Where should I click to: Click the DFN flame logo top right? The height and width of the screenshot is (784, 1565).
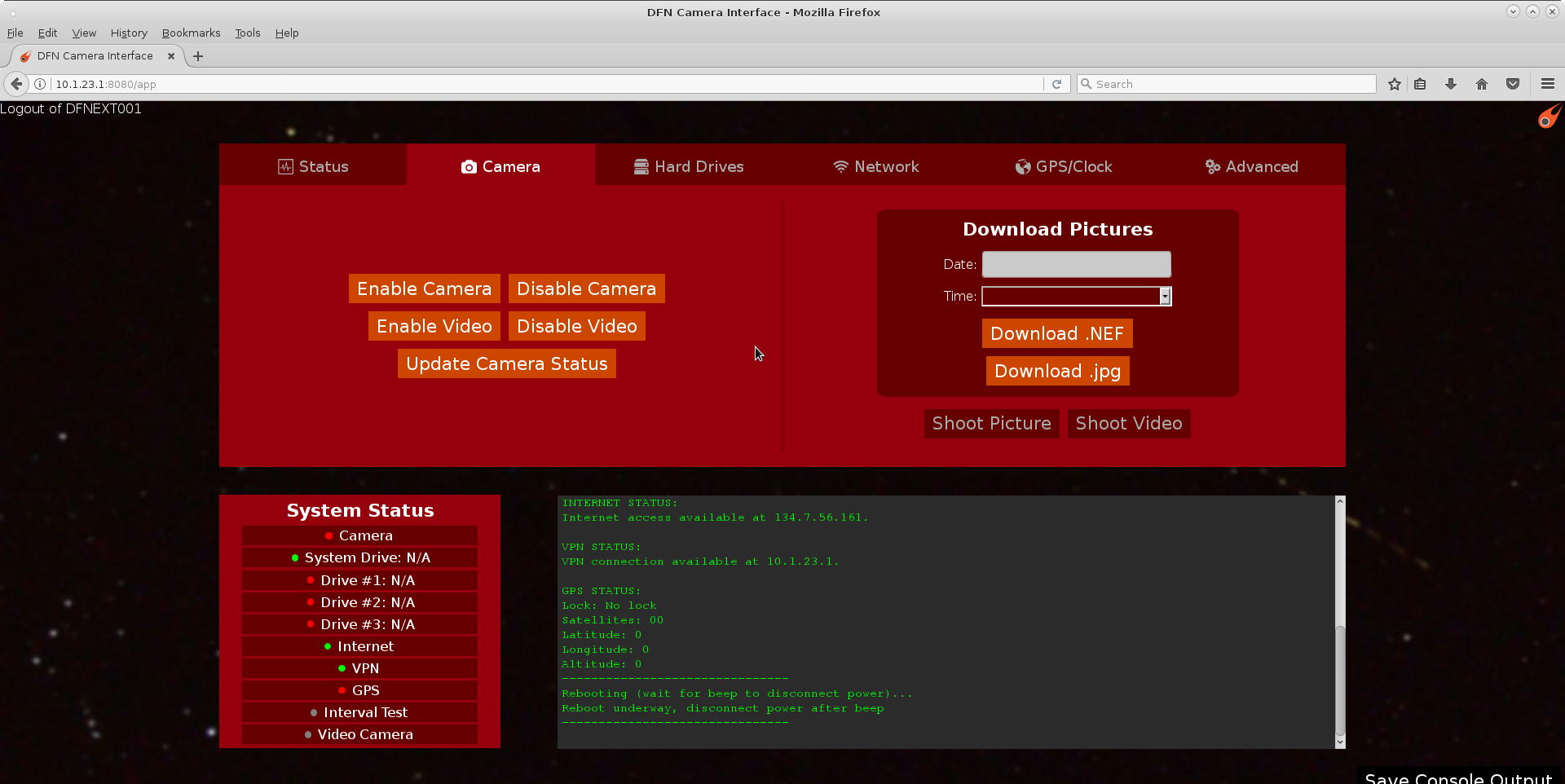click(1550, 116)
